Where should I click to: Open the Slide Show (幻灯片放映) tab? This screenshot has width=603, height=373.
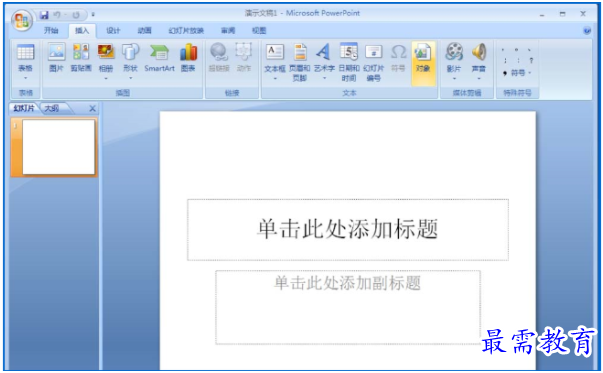186,31
